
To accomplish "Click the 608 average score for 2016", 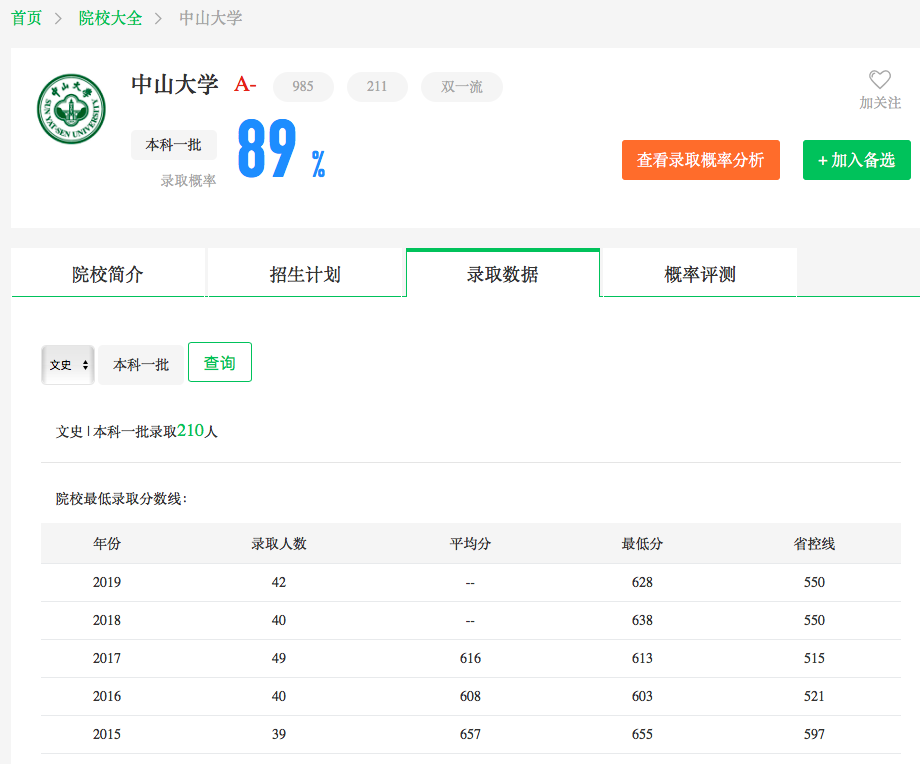I will tap(470, 696).
